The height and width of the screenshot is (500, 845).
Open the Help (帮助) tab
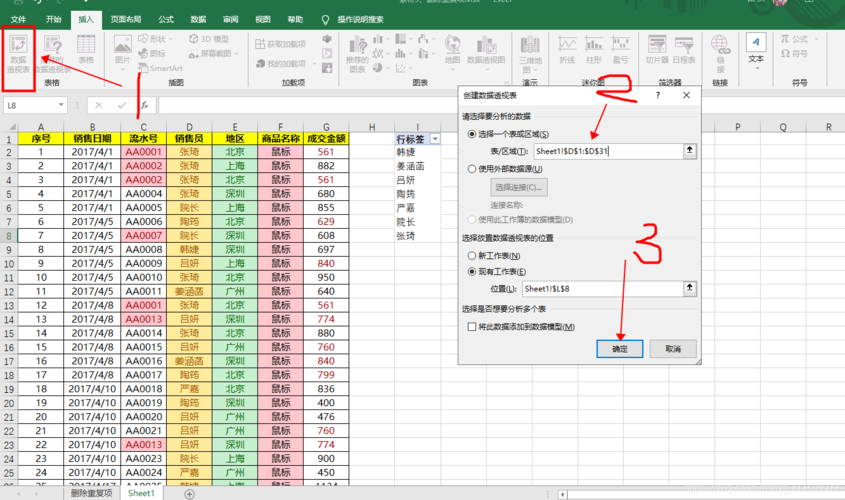(295, 19)
